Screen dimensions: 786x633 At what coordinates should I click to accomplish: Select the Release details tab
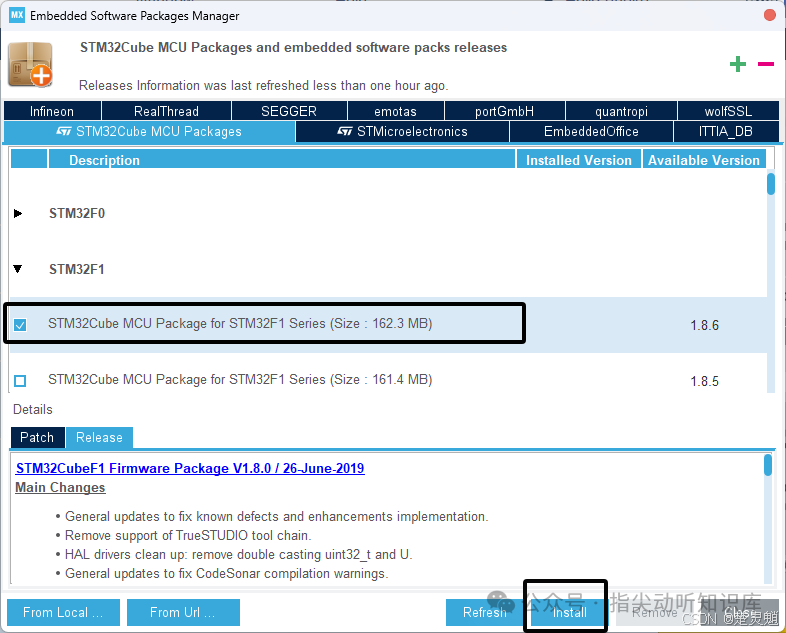pyautogui.click(x=99, y=438)
